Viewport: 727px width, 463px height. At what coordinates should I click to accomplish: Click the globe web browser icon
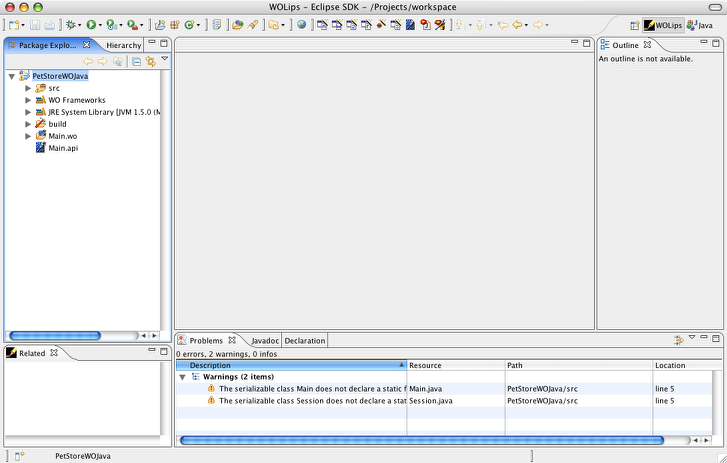(302, 25)
